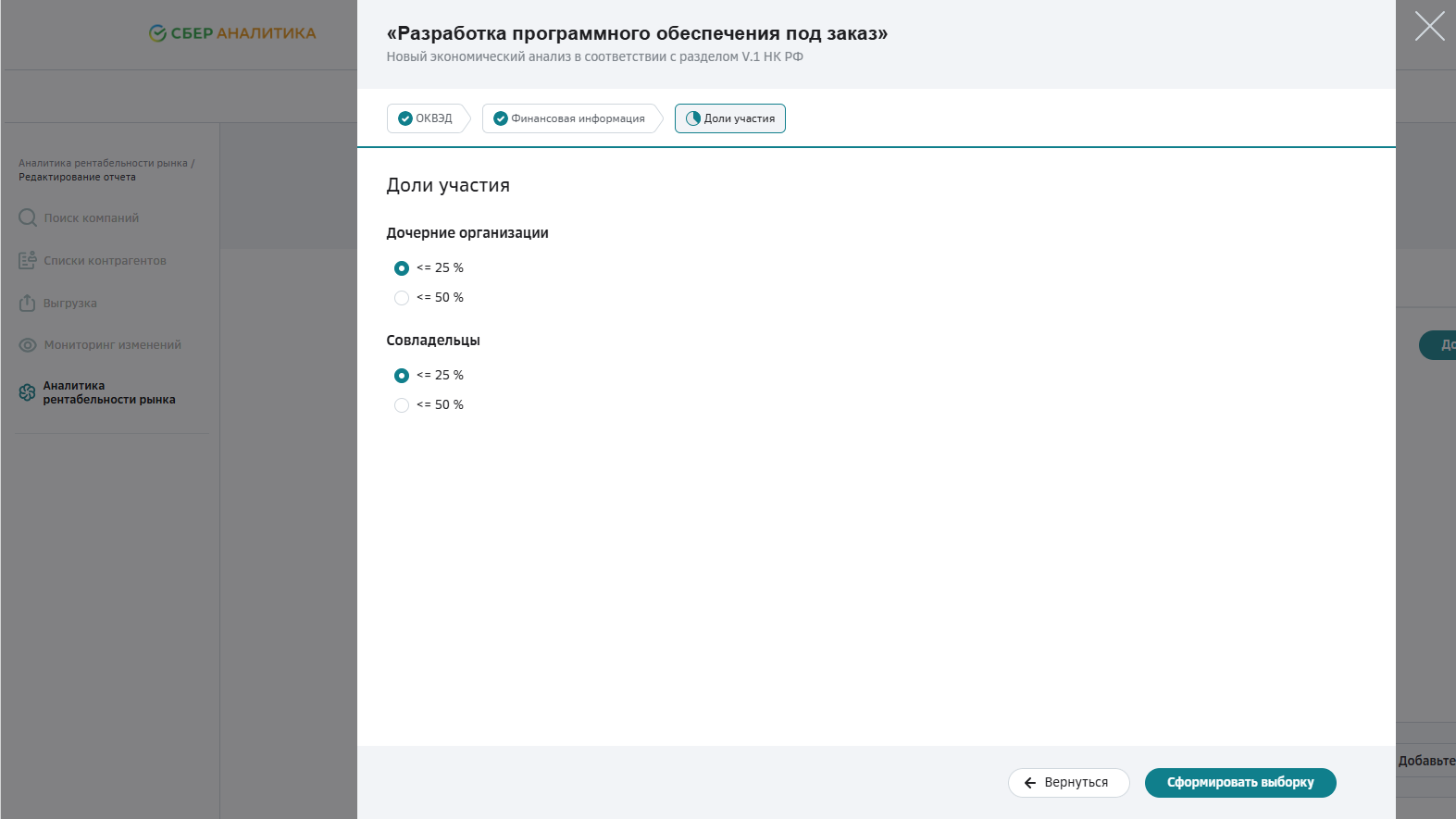Click the Выгрузка upload icon
1456x819 pixels.
[x=28, y=304]
